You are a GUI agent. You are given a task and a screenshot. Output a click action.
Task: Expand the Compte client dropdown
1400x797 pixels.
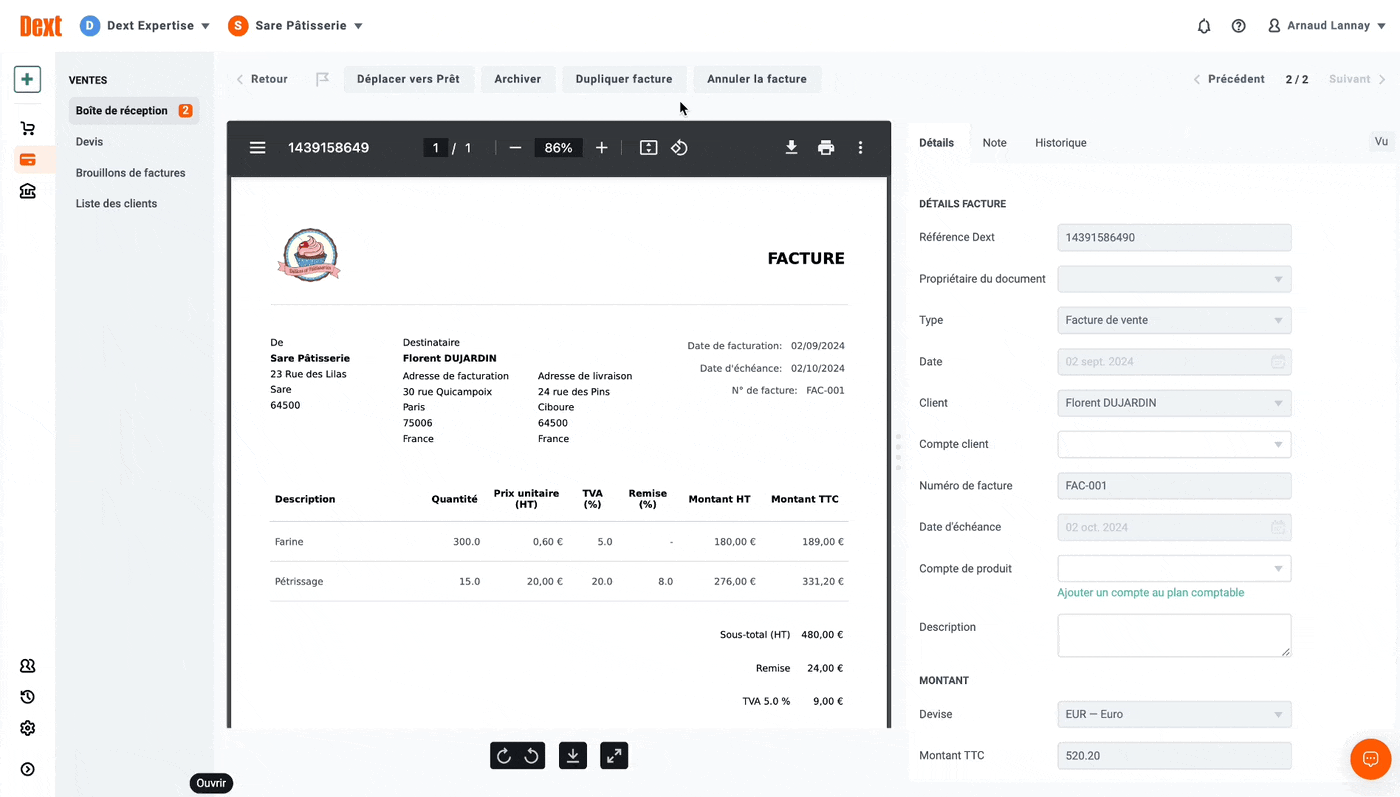tap(1174, 444)
